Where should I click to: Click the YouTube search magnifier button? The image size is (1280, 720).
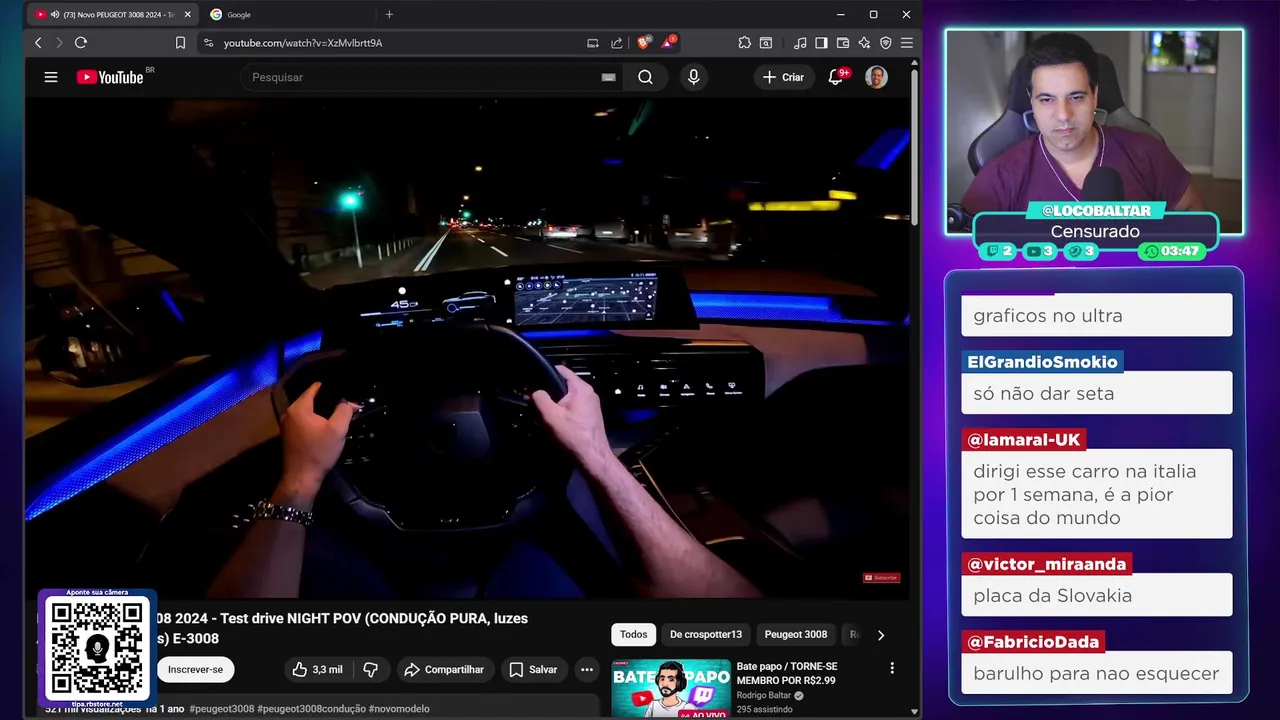point(645,77)
